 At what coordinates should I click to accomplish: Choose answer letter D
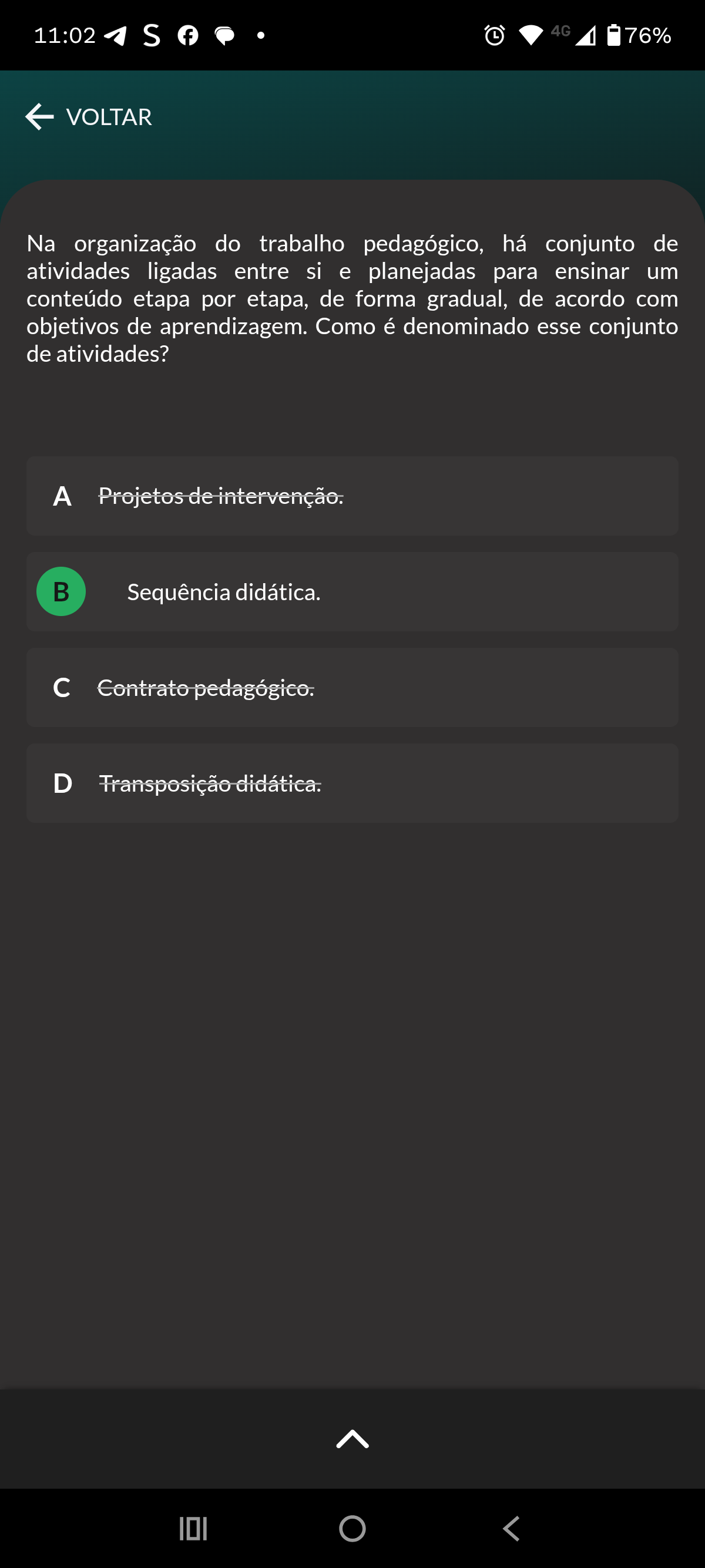62,783
